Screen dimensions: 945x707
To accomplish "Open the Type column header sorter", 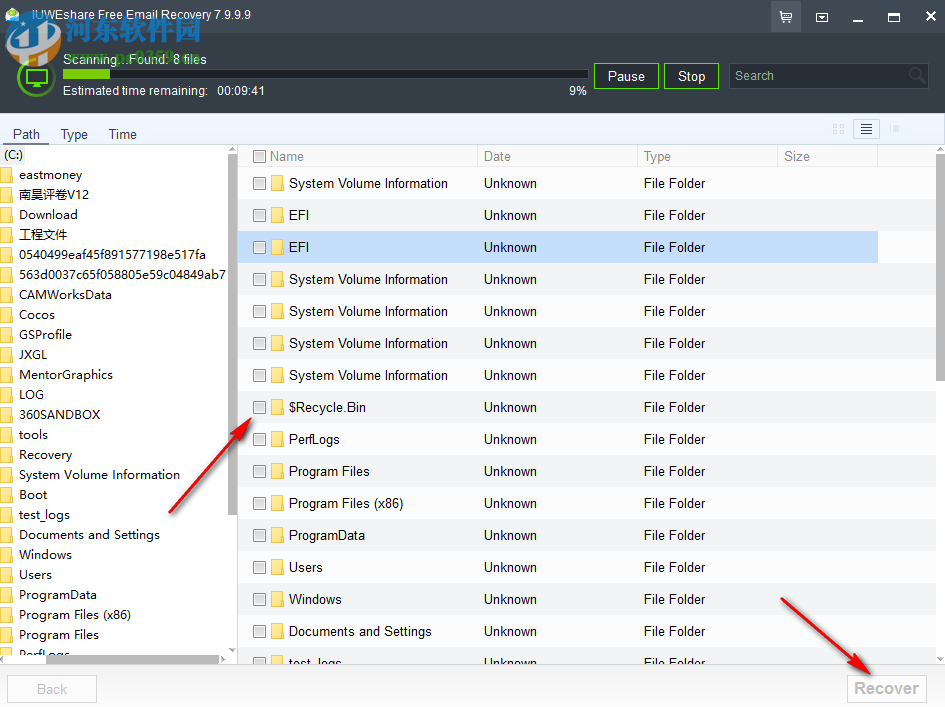I will point(656,156).
